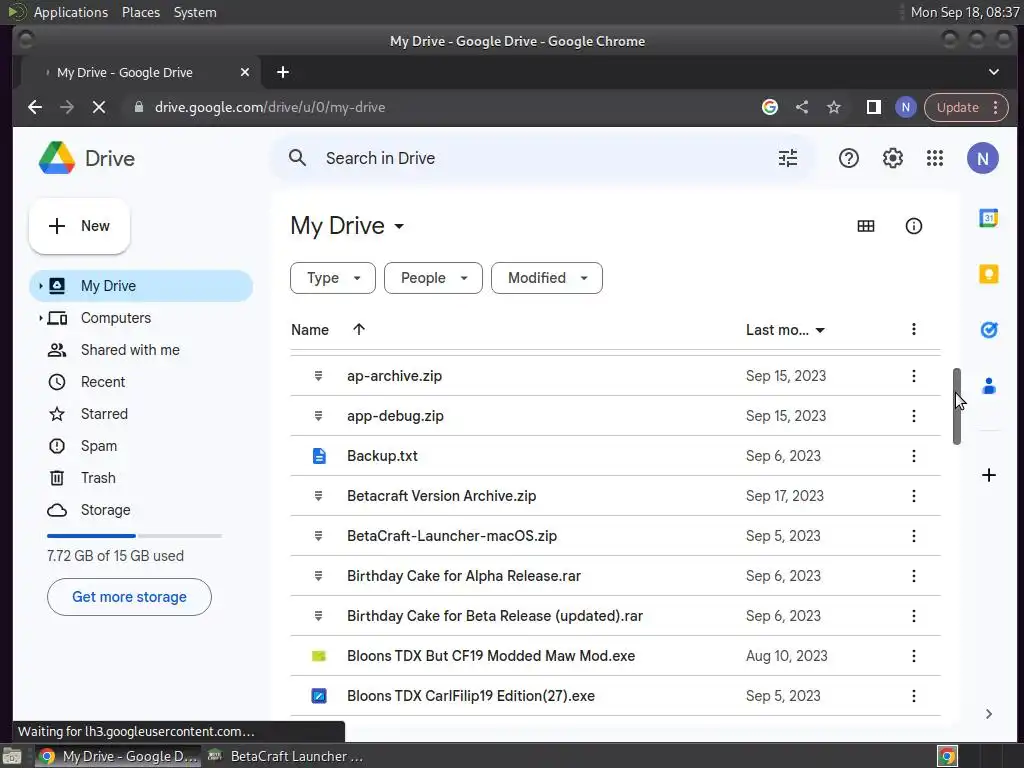Open a new Chrome tab

pos(283,72)
